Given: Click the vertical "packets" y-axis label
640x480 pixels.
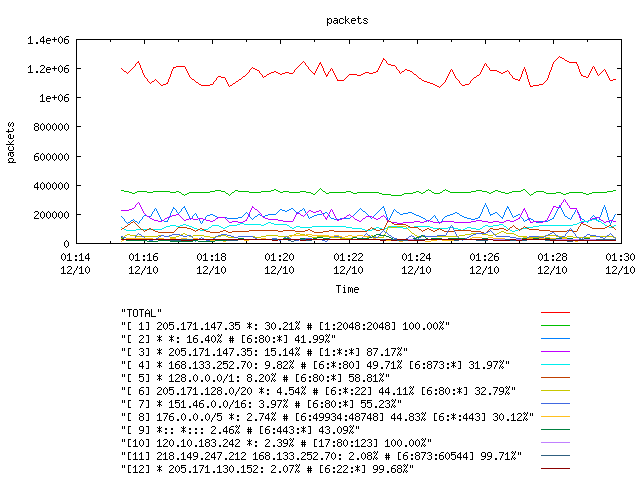Looking at the screenshot, I should 11,142.
